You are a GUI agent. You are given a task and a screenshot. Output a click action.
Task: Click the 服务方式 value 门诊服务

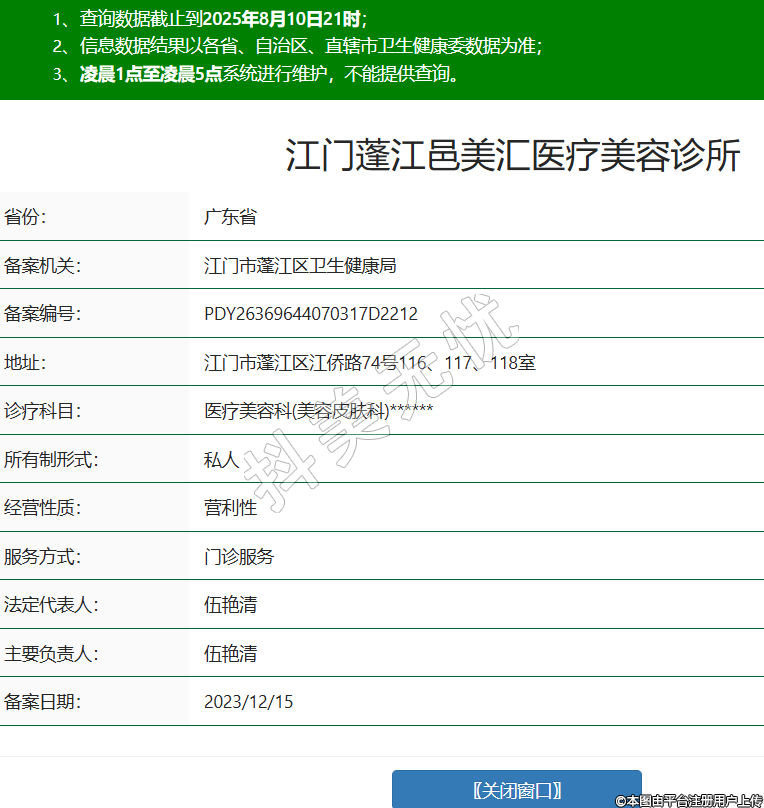coord(239,557)
